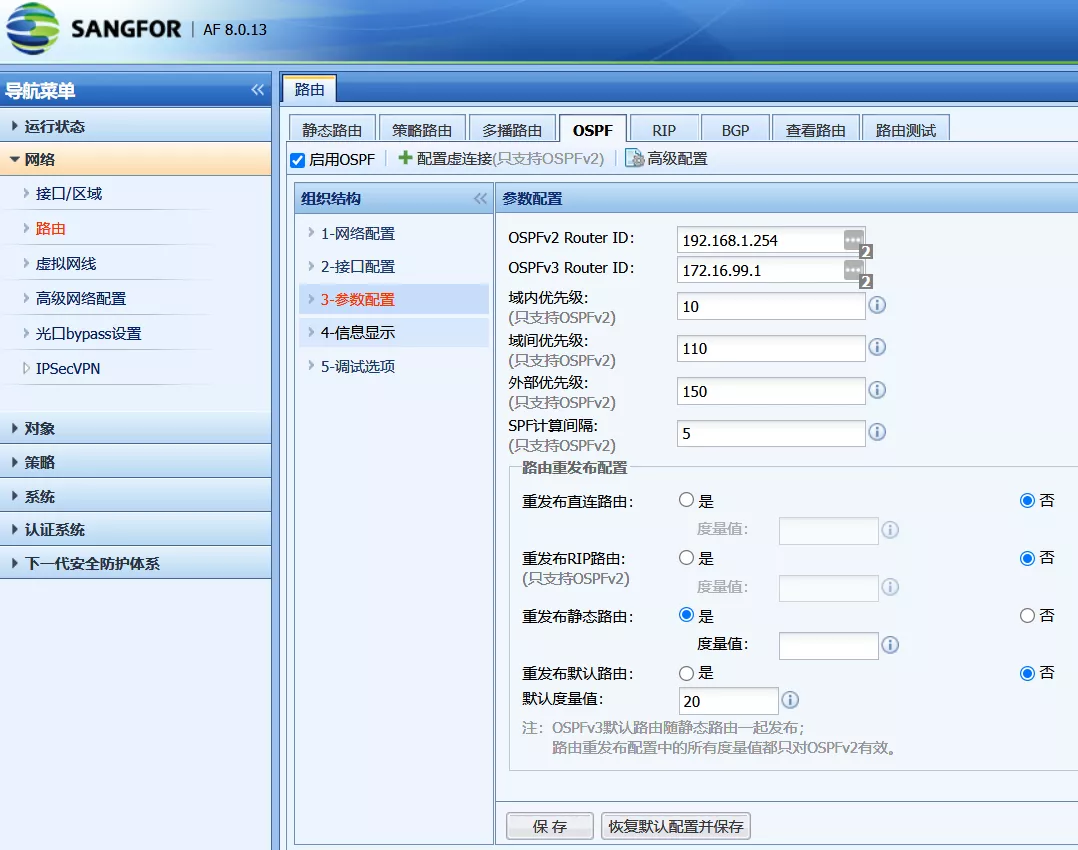Click the ellipsis icon beside OSPFv3 Router ID
Image resolution: width=1078 pixels, height=850 pixels.
coord(852,270)
